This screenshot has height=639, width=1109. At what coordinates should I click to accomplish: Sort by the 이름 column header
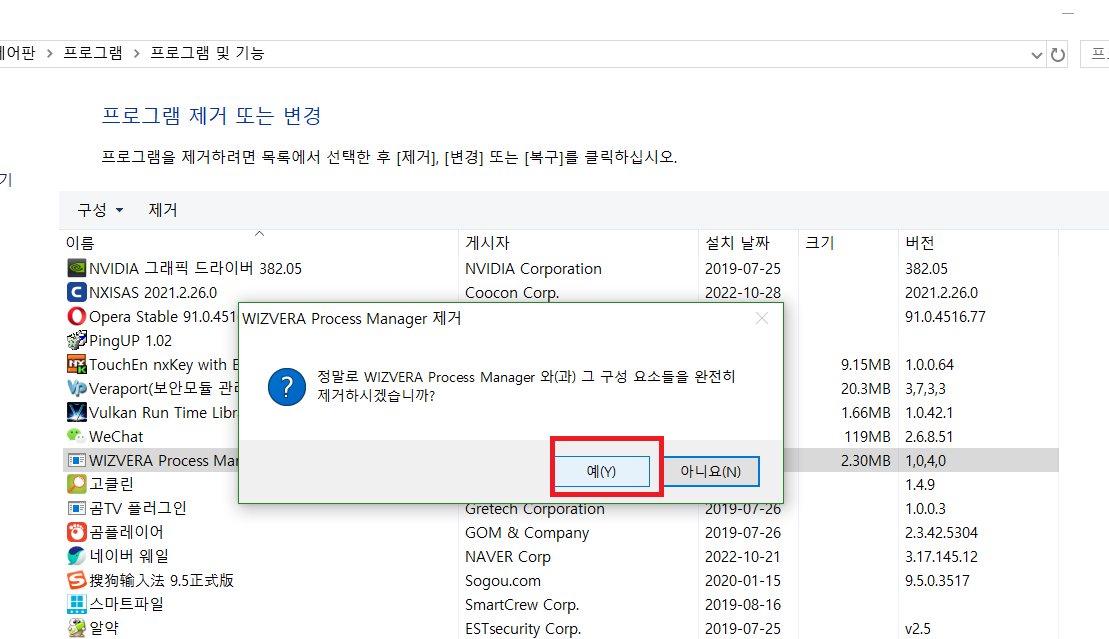(x=259, y=243)
